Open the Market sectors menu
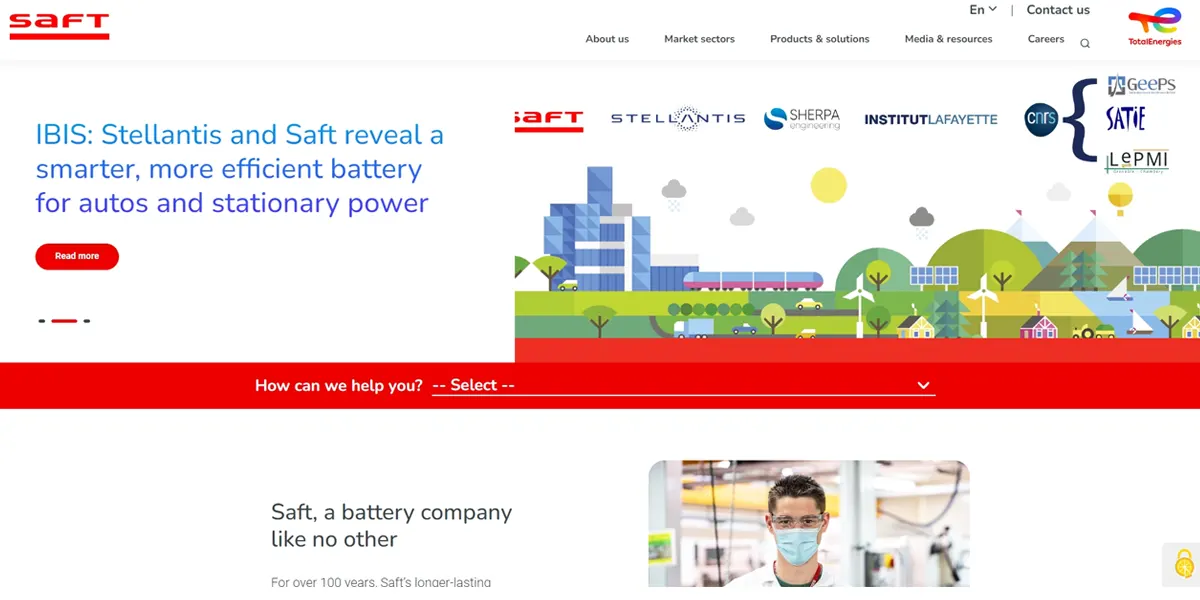This screenshot has width=1200, height=600. (699, 39)
